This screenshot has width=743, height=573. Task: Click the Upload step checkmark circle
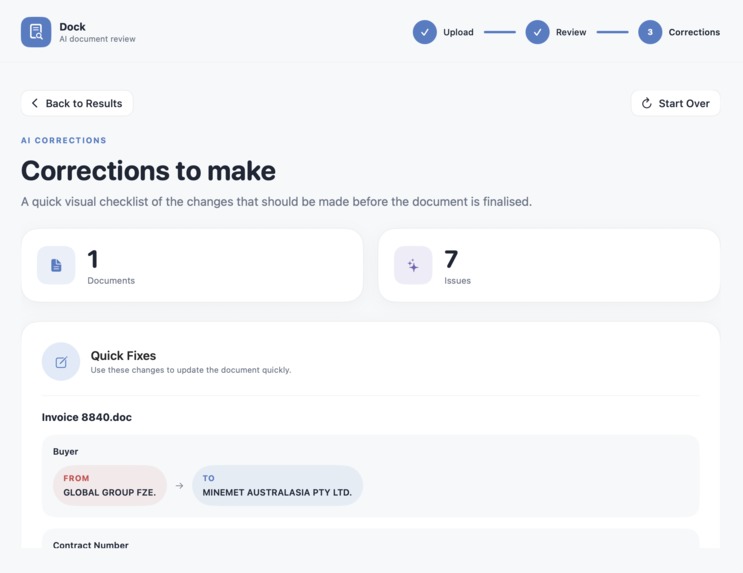coord(425,32)
